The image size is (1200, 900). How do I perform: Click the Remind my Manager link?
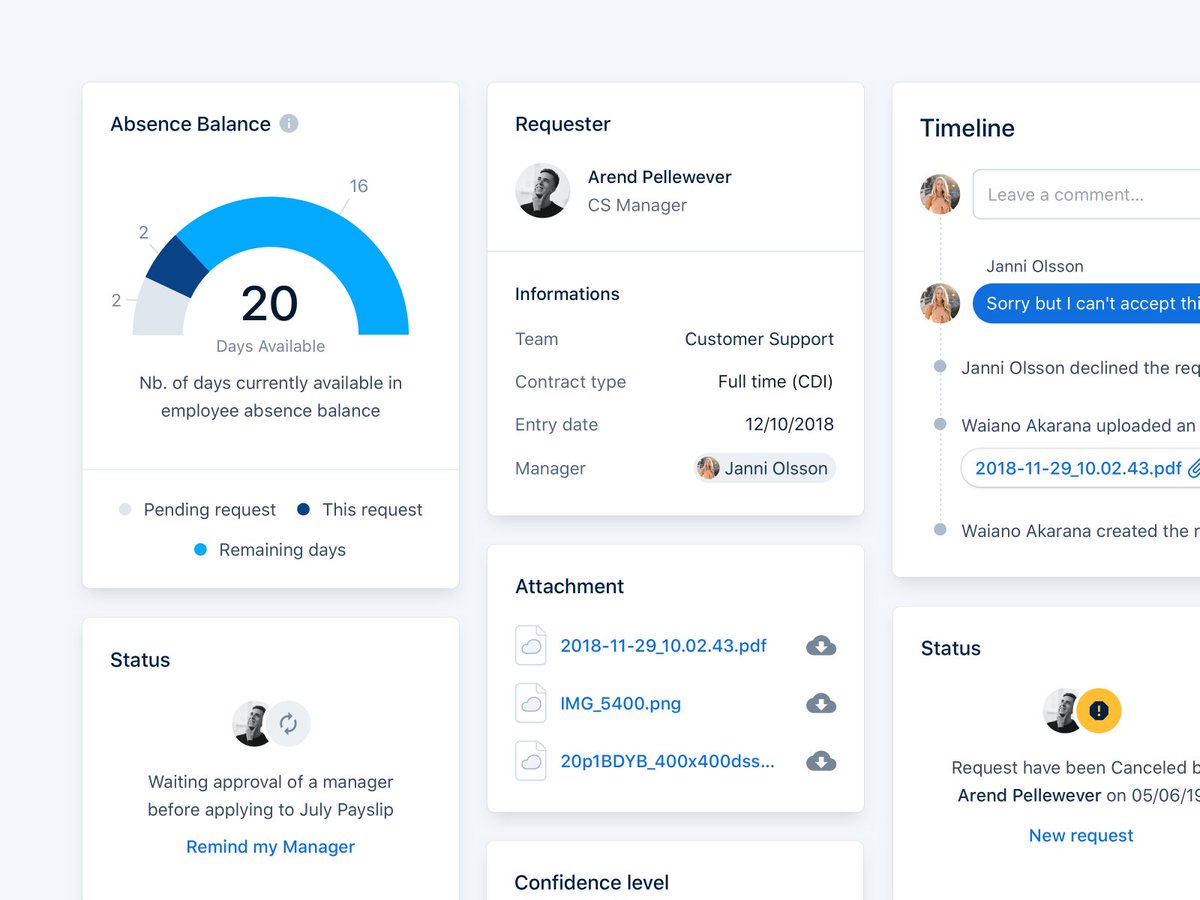(270, 847)
